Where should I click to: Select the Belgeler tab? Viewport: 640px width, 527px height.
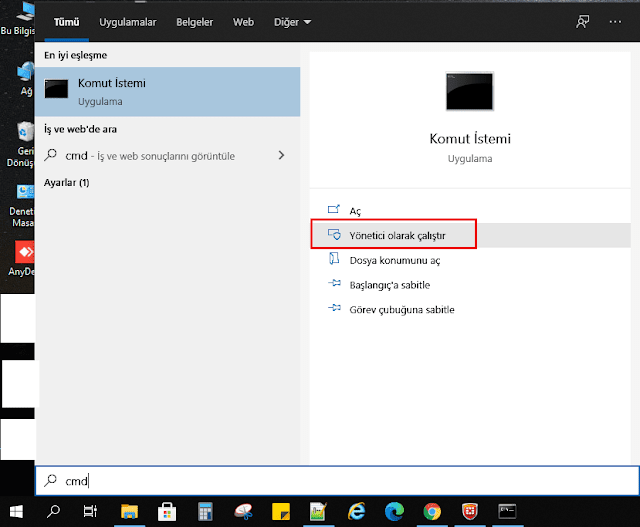pyautogui.click(x=194, y=22)
